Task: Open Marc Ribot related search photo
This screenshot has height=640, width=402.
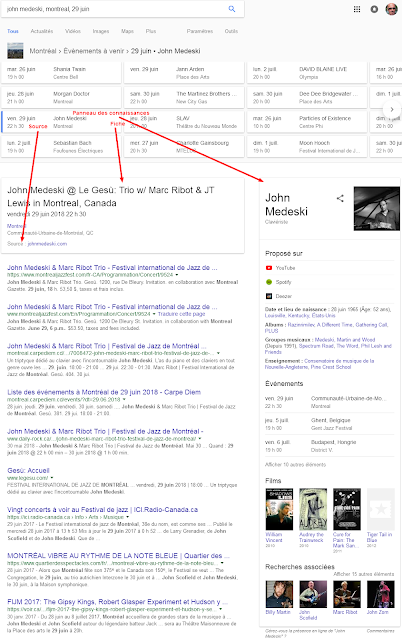Action: tap(346, 594)
